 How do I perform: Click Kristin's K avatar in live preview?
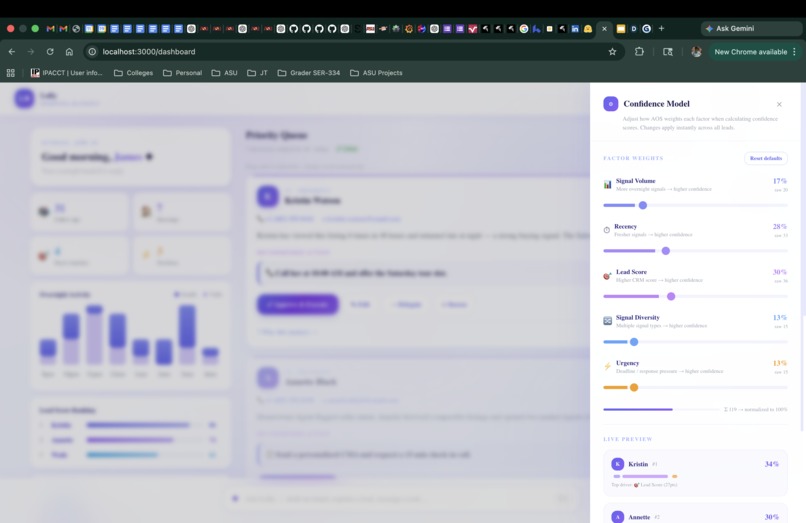pyautogui.click(x=617, y=464)
